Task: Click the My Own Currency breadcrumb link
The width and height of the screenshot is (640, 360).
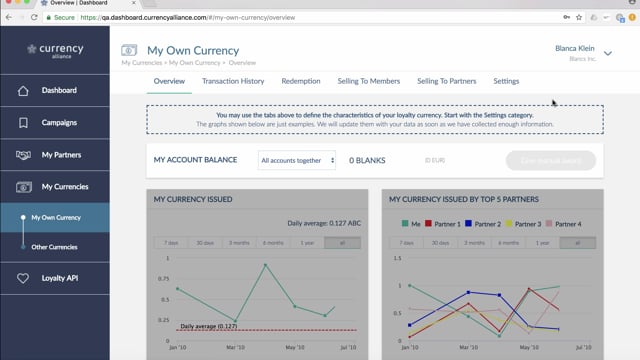Action: (194, 63)
